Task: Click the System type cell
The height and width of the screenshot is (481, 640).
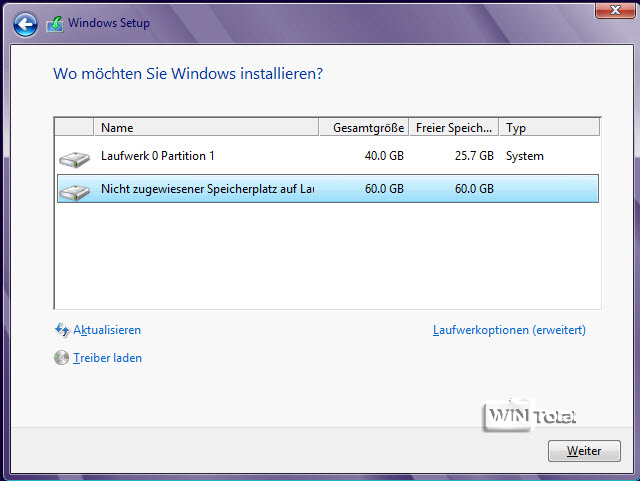Action: point(524,156)
